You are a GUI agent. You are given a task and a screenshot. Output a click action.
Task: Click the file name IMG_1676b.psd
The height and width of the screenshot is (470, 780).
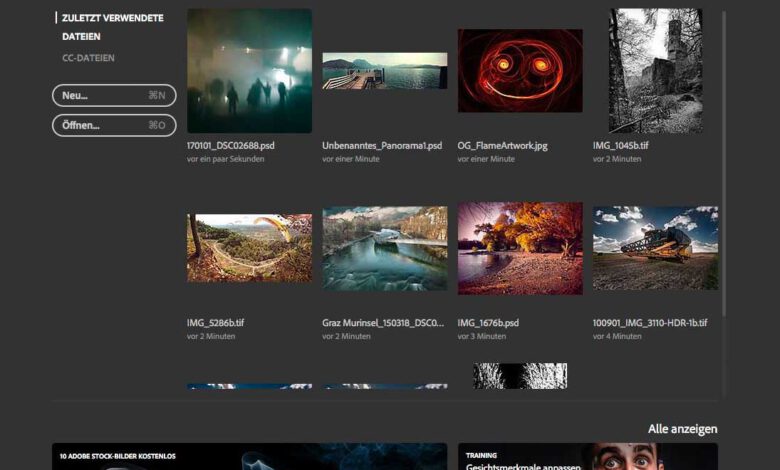click(488, 323)
